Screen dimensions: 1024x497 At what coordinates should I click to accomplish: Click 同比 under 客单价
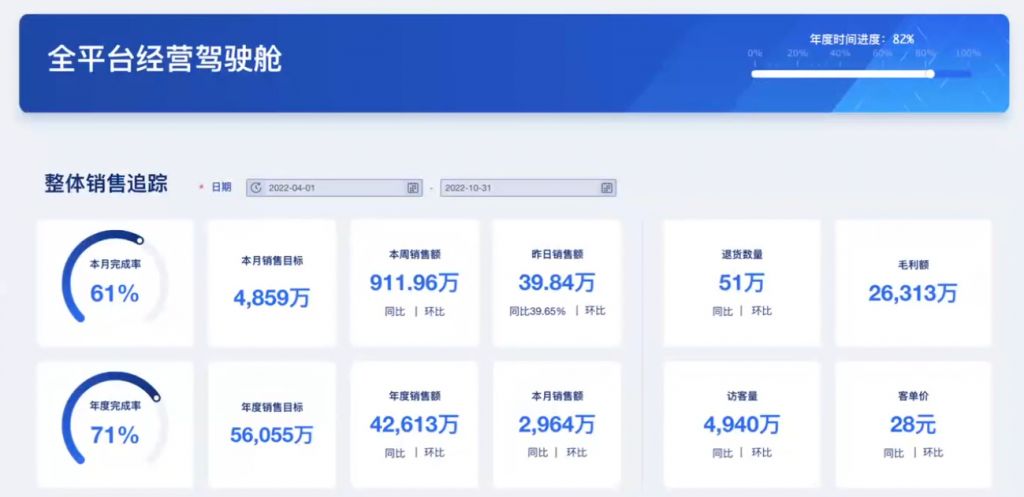pyautogui.click(x=893, y=453)
